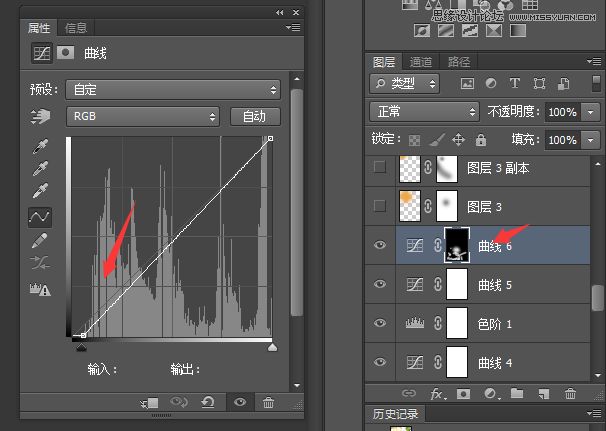Delete layer trash icon in Layers panel
Image resolution: width=606 pixels, height=431 pixels.
[570, 394]
